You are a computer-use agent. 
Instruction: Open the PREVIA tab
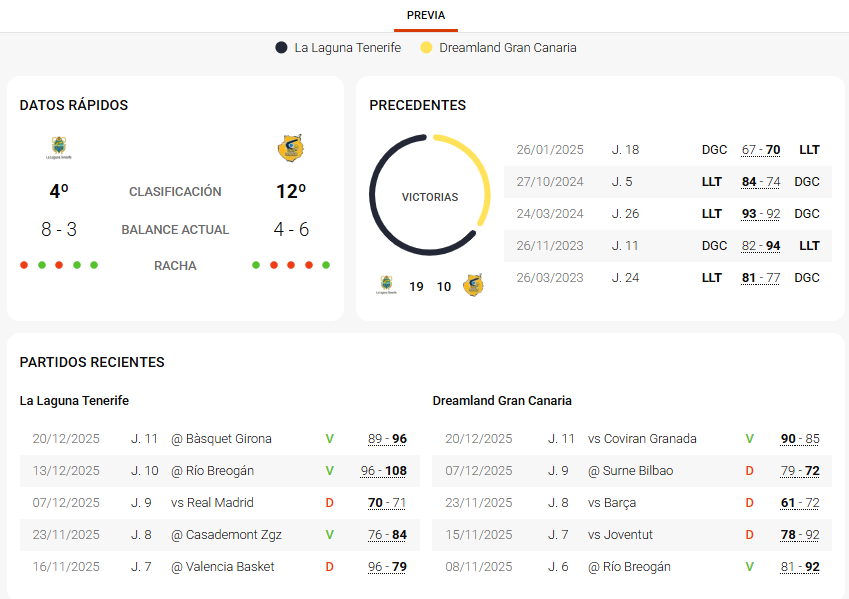tap(425, 15)
